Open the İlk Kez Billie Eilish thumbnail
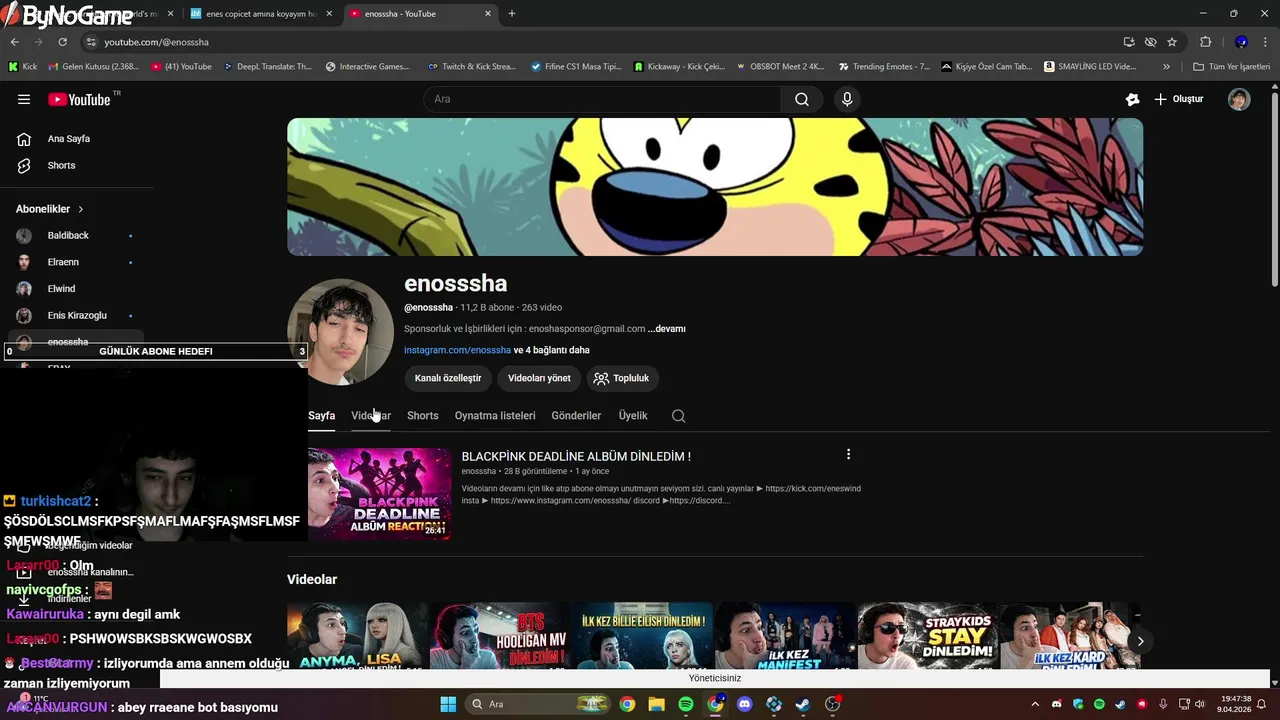The image size is (1280, 720). 643,635
